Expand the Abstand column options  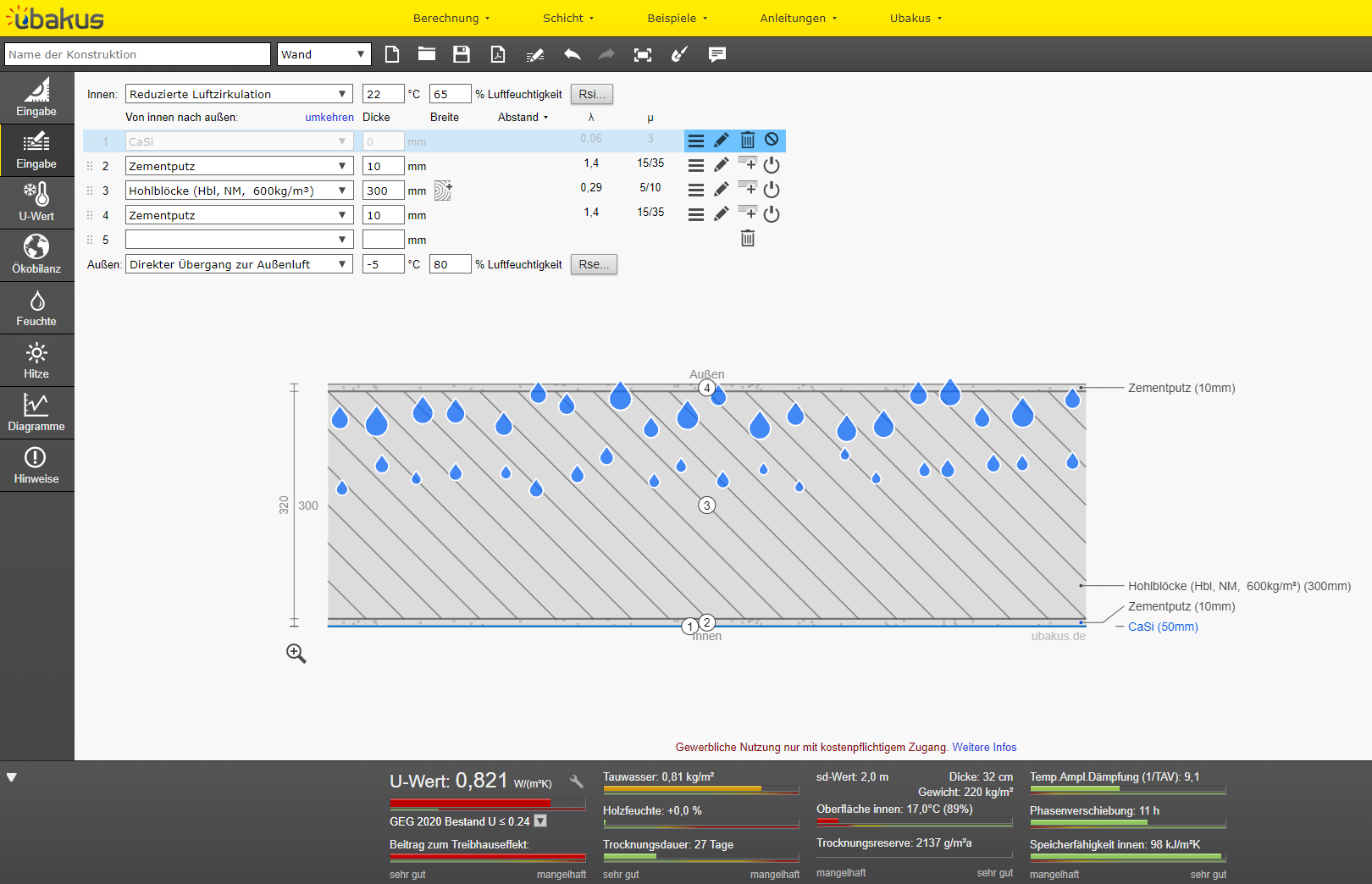tap(523, 118)
